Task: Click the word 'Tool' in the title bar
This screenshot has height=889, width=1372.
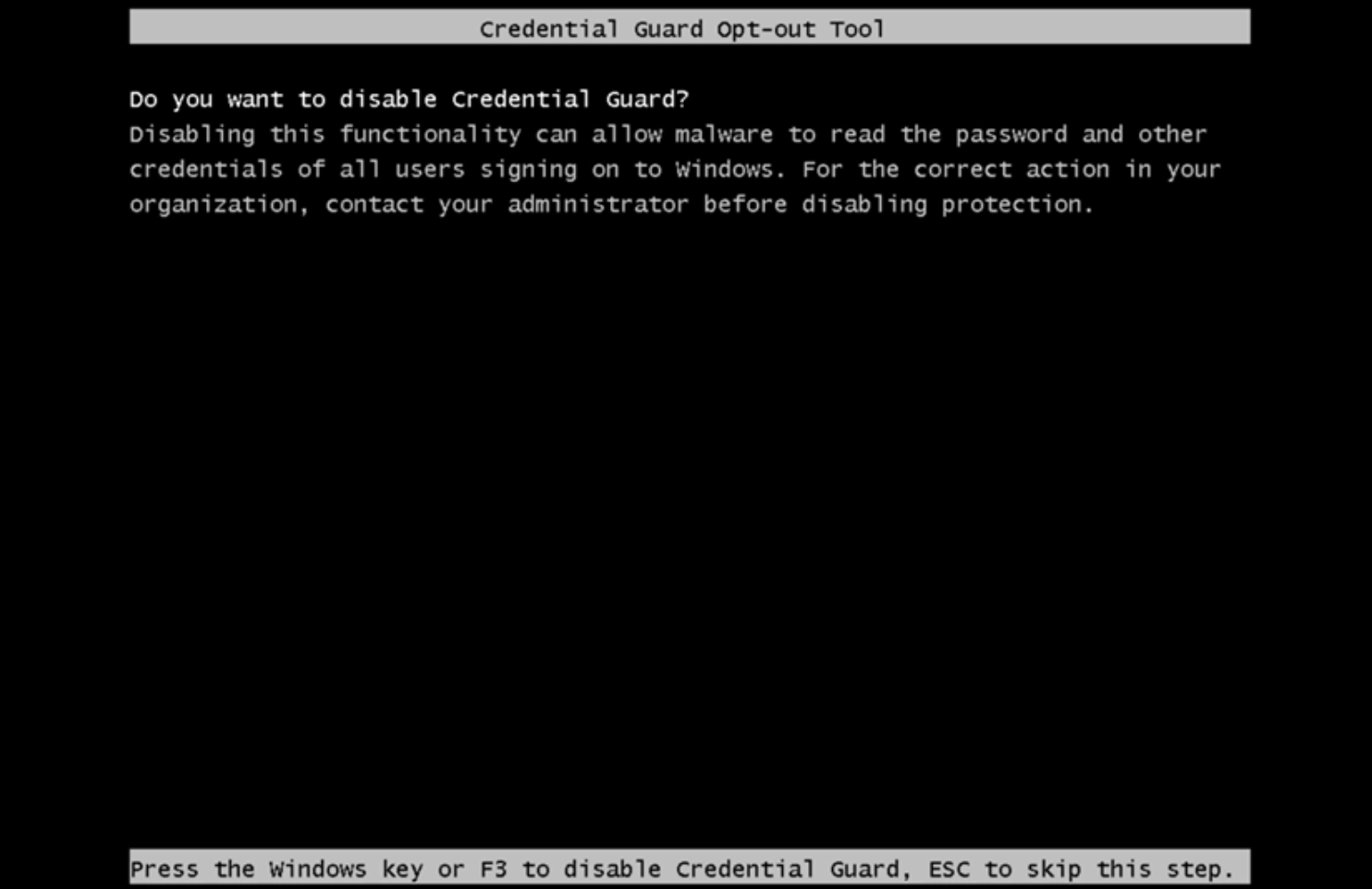Action: (857, 30)
